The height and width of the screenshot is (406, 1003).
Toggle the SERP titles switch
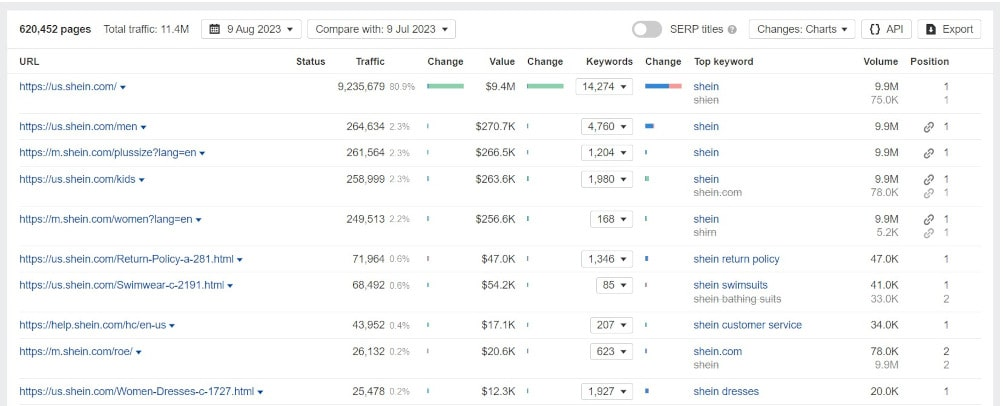[647, 29]
